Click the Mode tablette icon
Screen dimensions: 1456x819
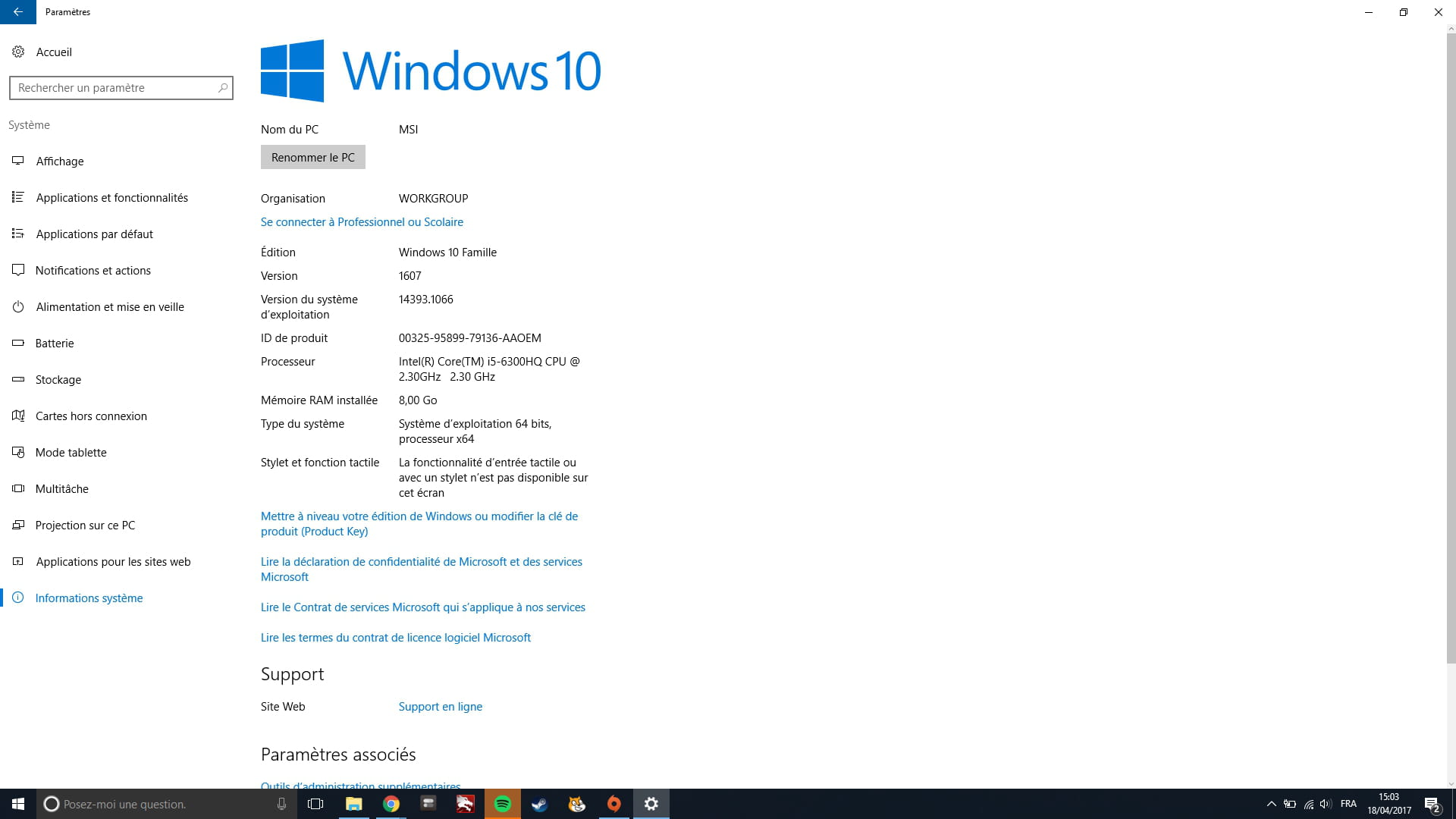click(18, 452)
